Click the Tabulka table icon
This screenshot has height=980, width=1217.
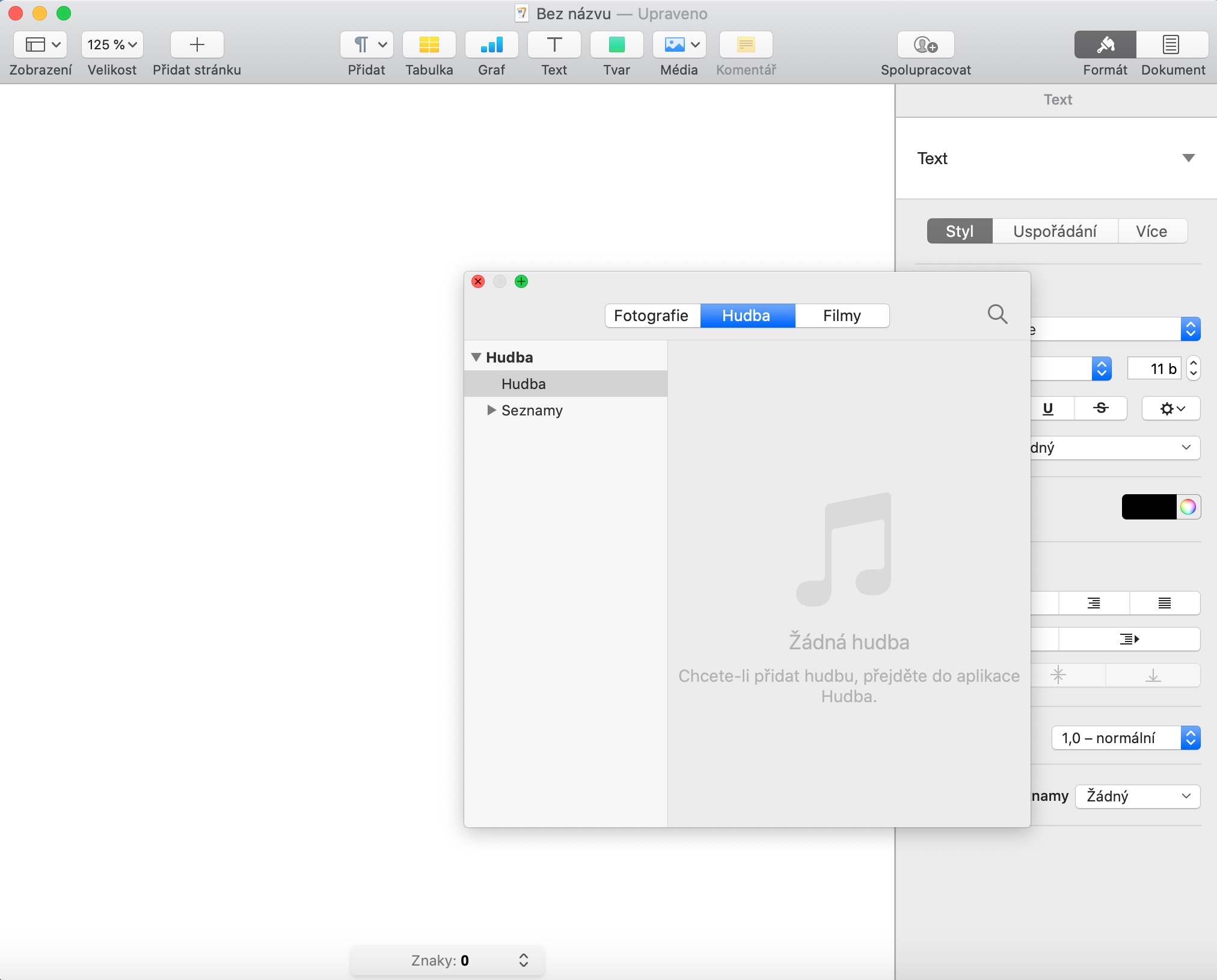pyautogui.click(x=429, y=44)
